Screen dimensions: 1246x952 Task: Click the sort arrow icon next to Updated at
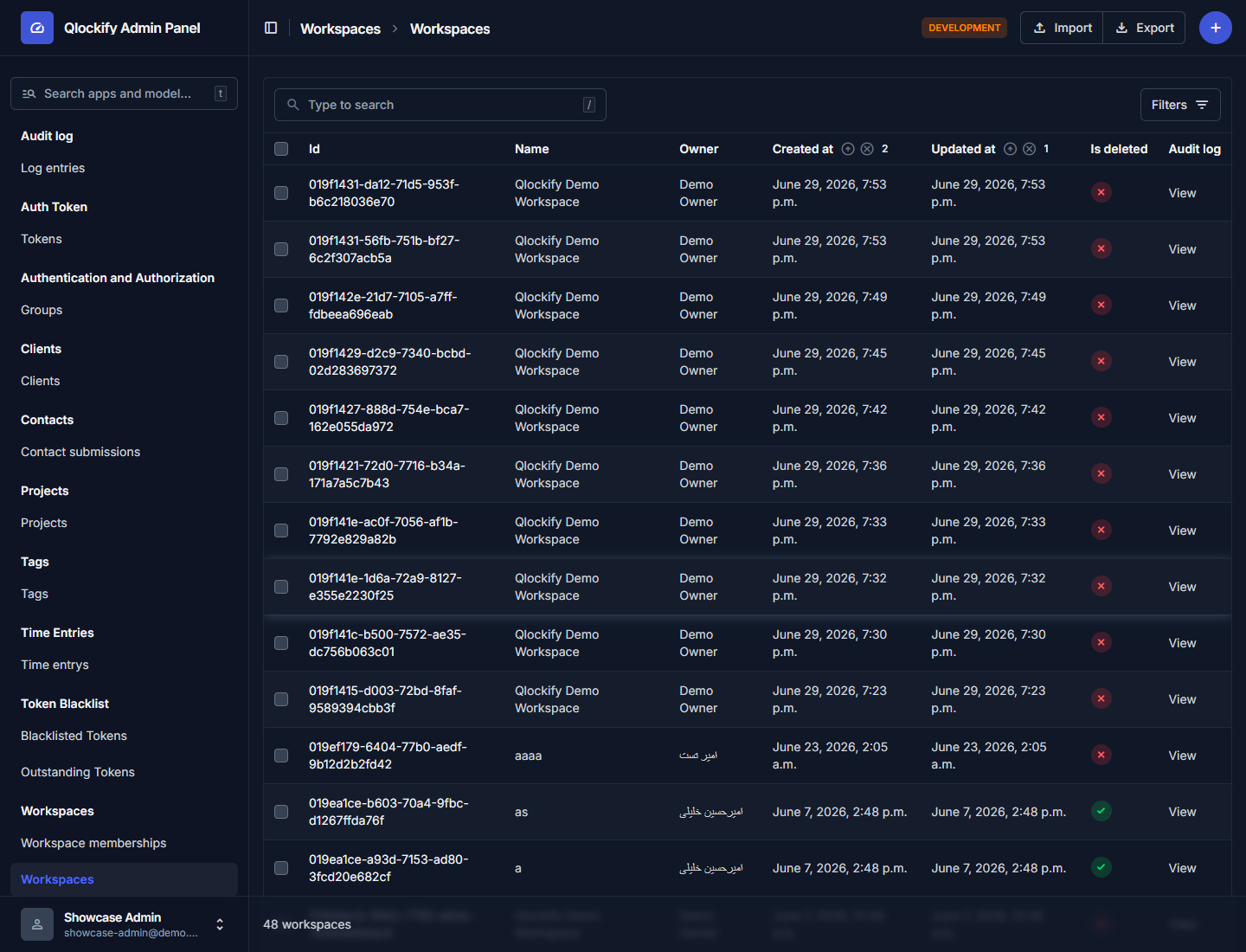click(x=1010, y=149)
